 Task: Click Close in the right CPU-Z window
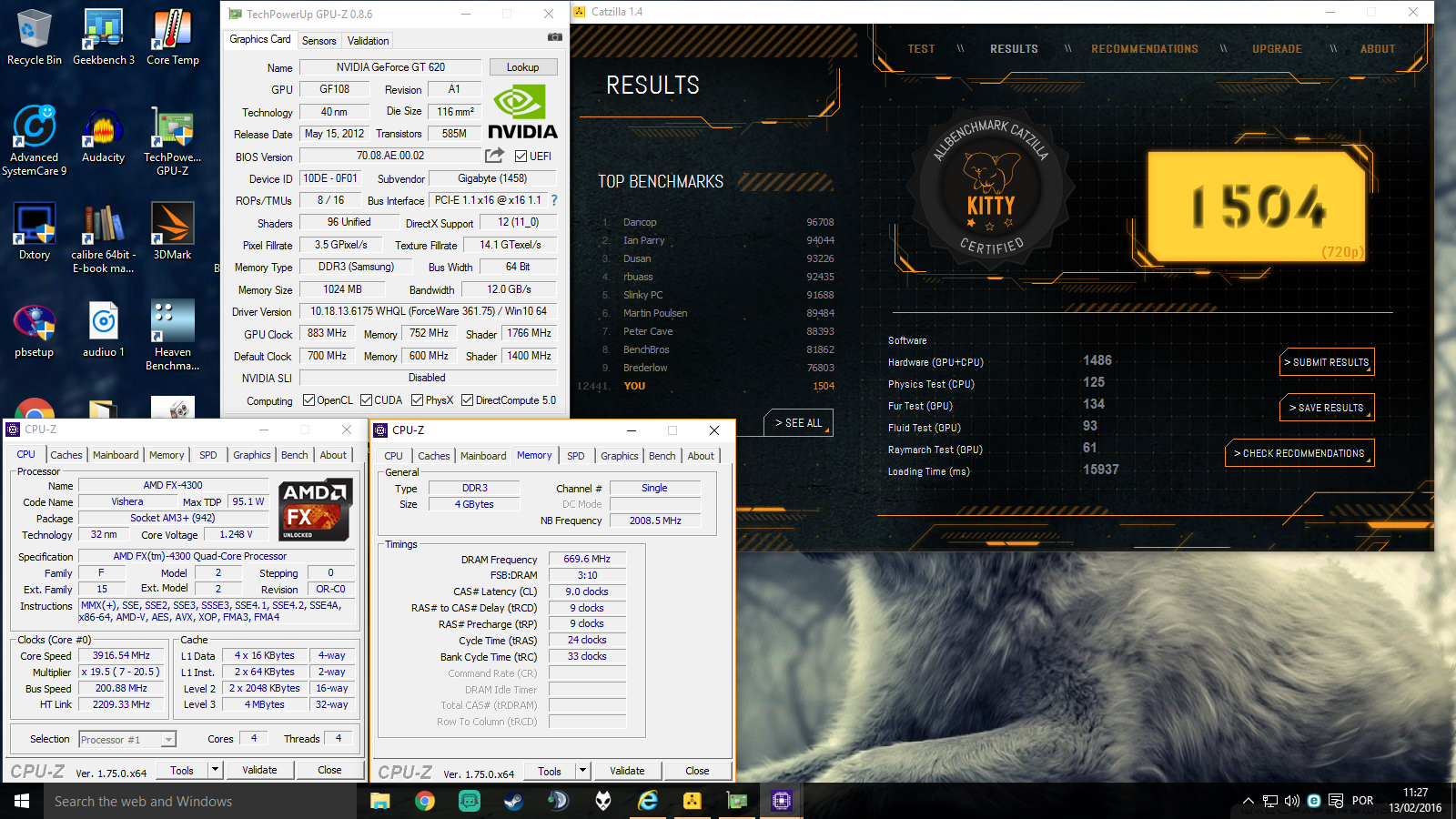click(697, 771)
